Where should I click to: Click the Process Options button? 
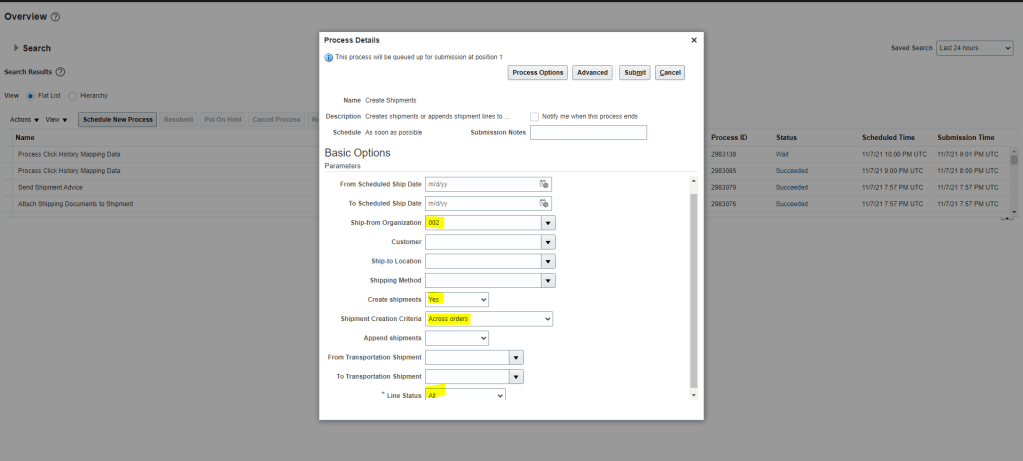point(538,73)
